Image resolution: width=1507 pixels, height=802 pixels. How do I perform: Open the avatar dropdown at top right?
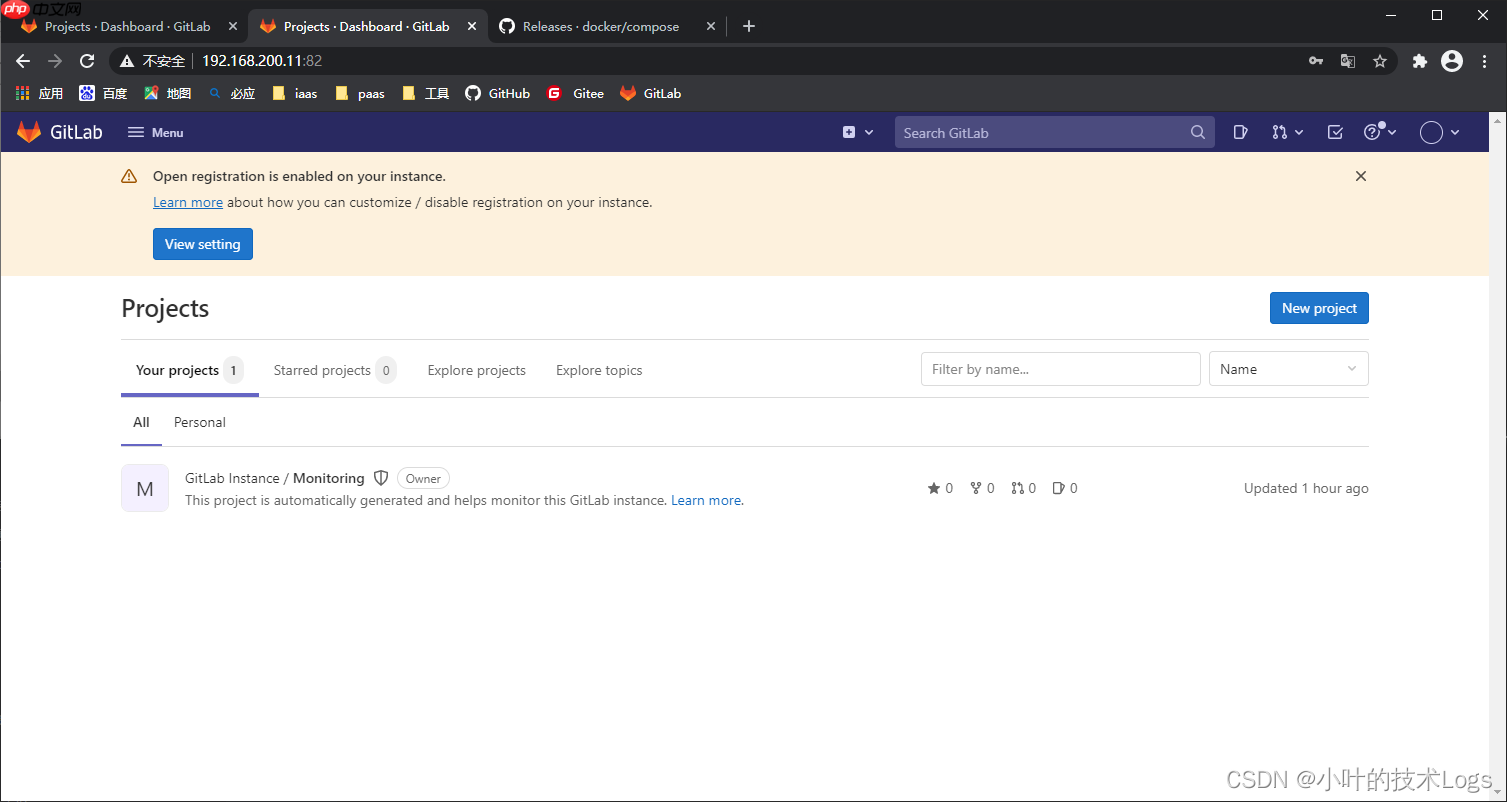[1438, 131]
